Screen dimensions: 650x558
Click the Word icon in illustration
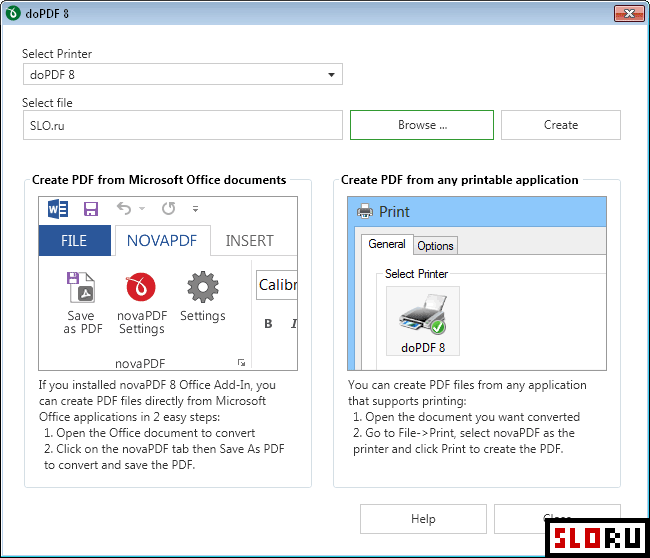[x=58, y=209]
